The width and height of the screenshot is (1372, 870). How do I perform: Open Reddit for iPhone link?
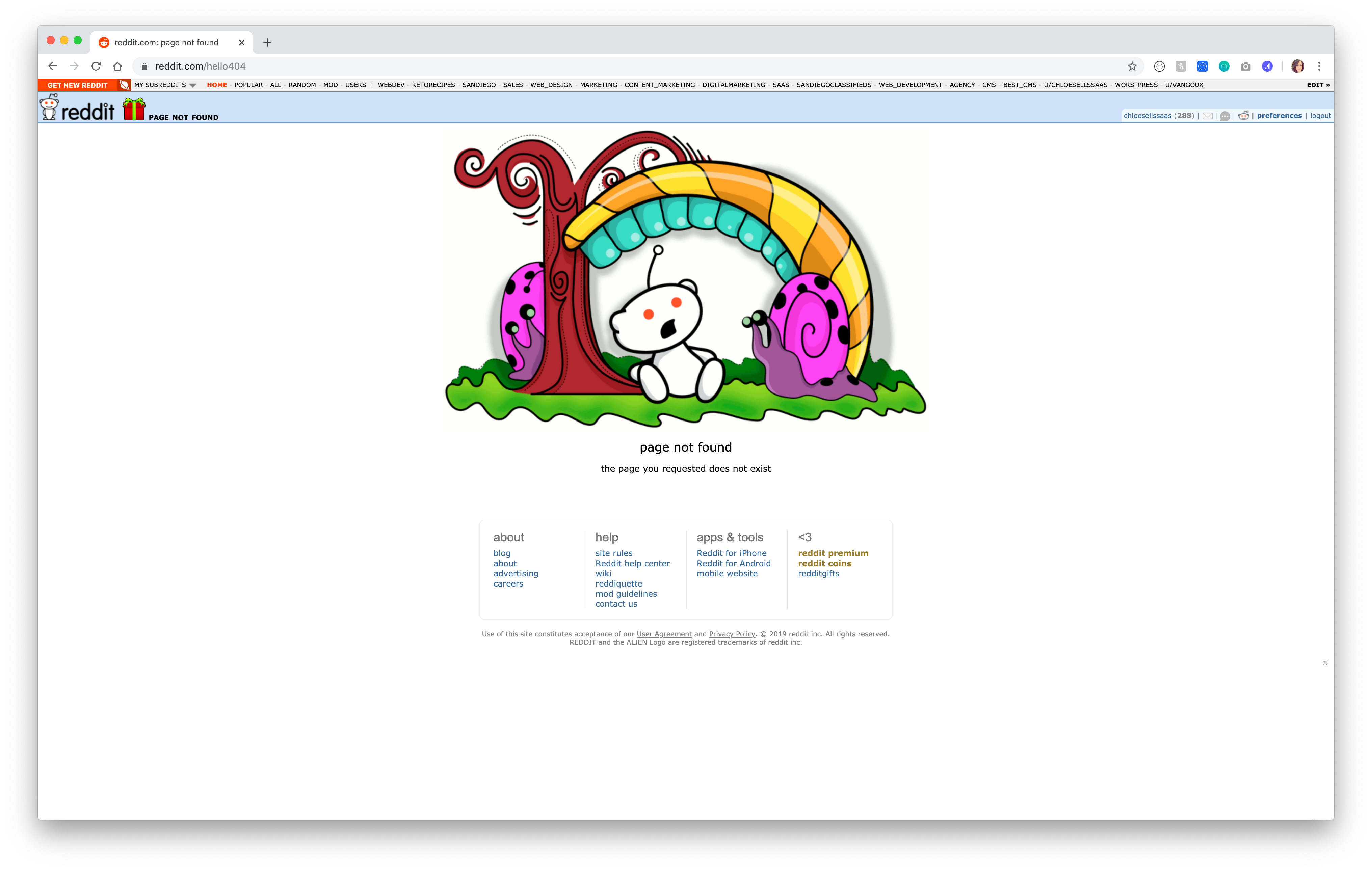tap(731, 553)
